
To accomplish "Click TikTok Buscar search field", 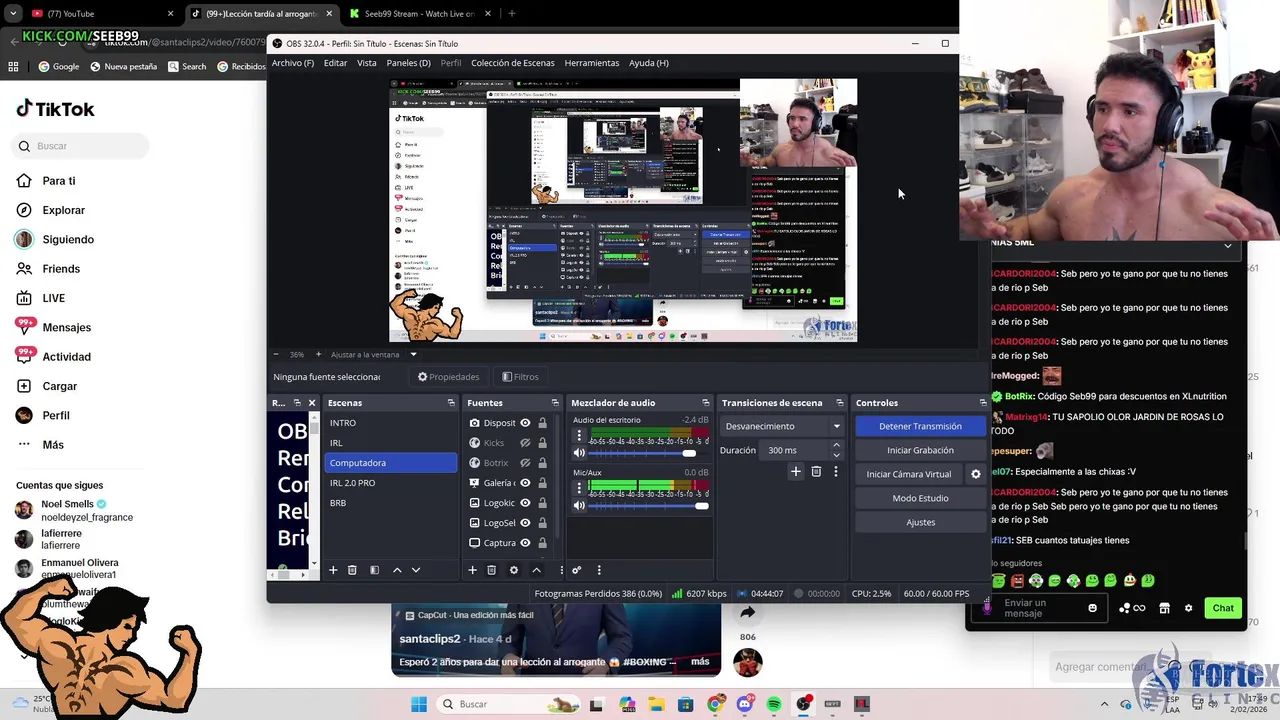I will [82, 146].
